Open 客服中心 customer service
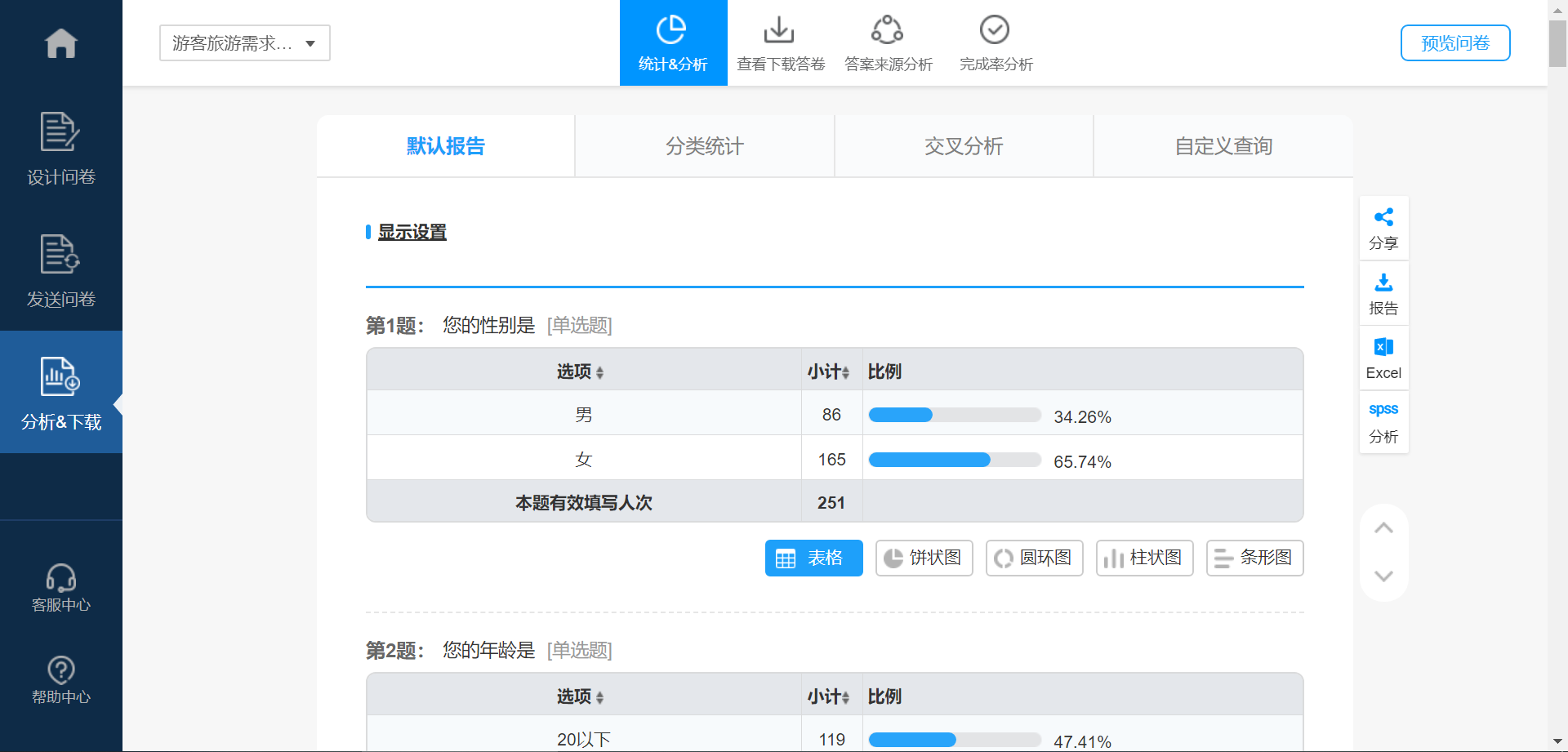The image size is (1568, 752). coord(61,588)
